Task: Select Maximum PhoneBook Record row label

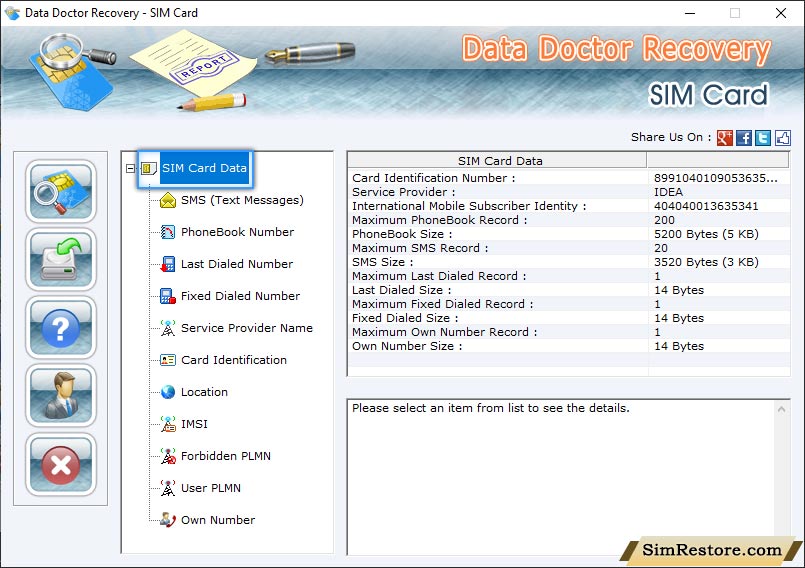Action: pos(439,220)
